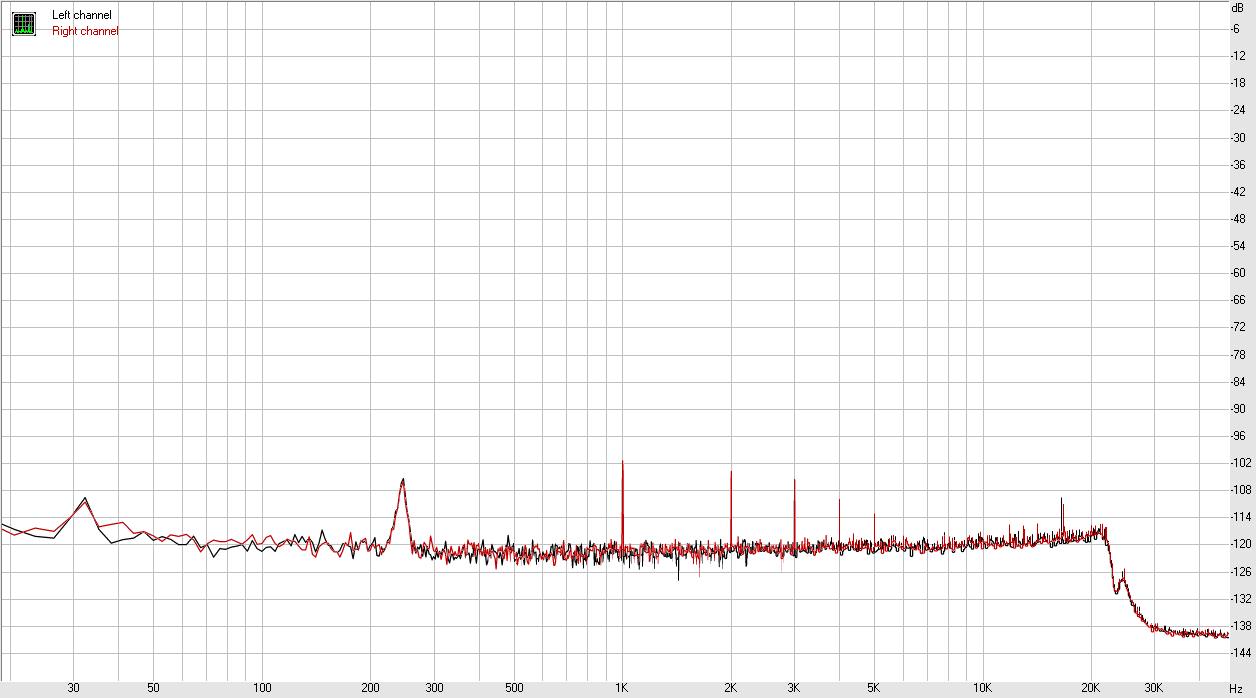Click the 3 kHz harmonic spike peak
The width and height of the screenshot is (1256, 698).
pos(794,481)
